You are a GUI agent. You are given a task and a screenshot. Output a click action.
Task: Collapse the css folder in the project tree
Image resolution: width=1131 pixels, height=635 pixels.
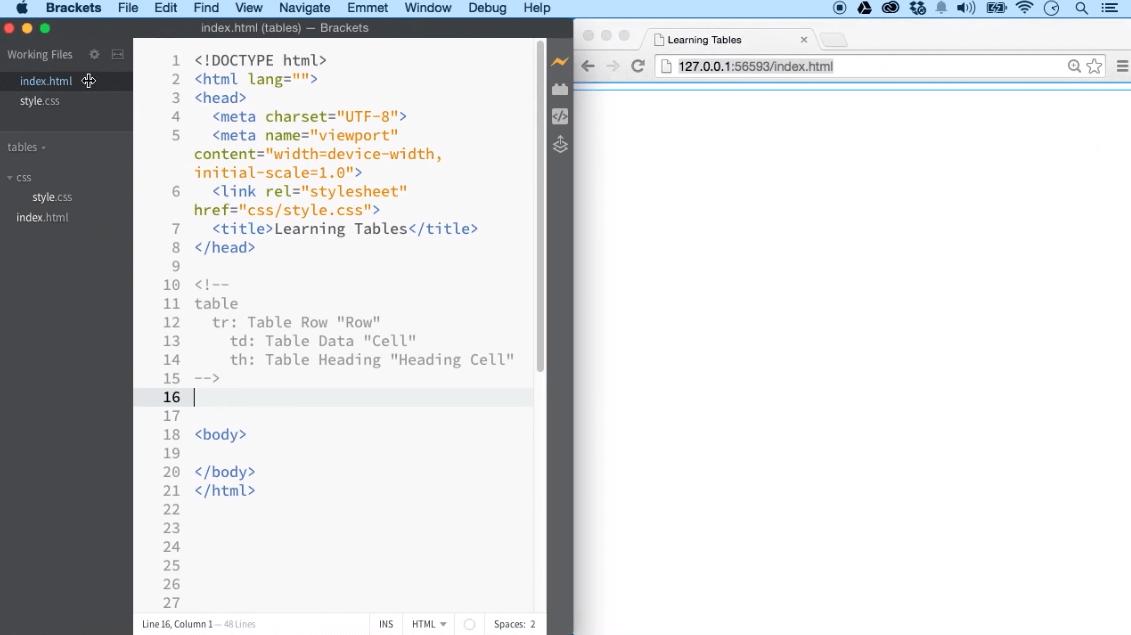(x=11, y=177)
